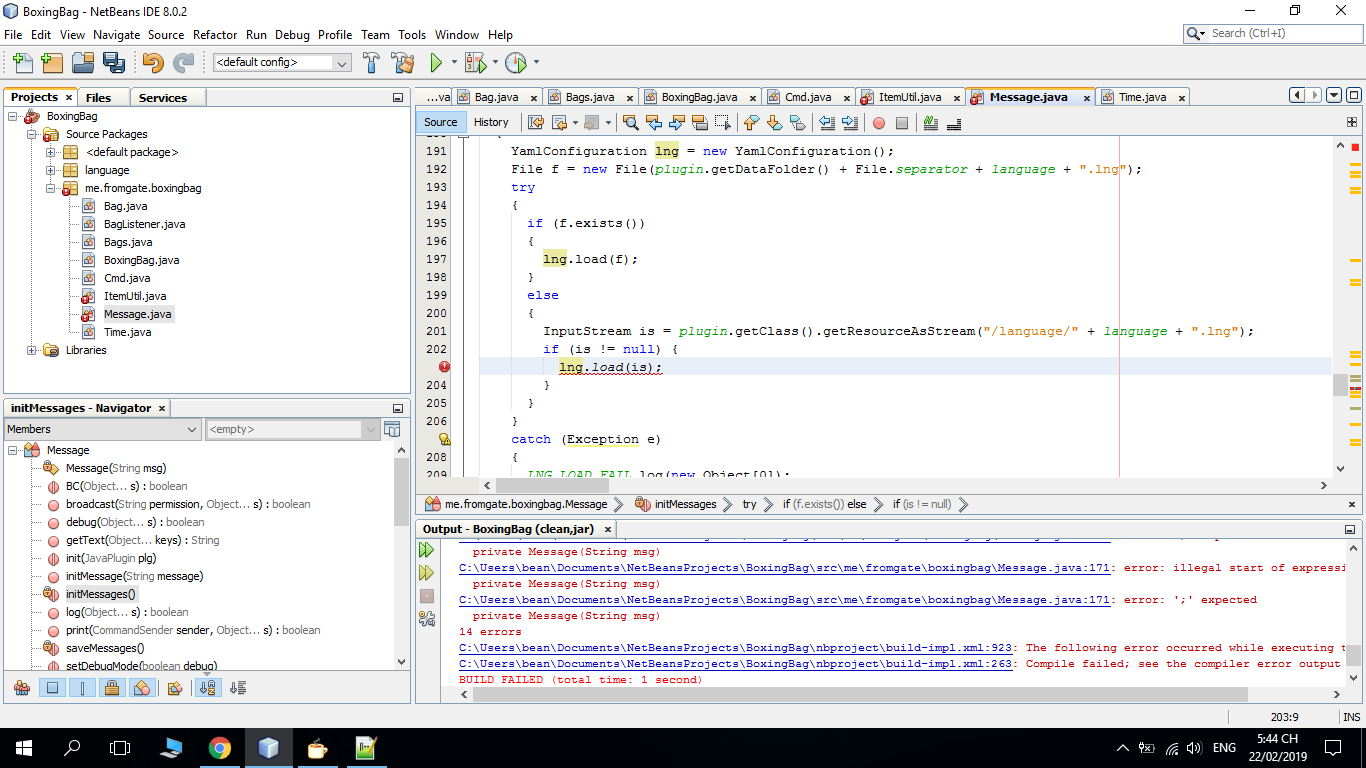Collapse the me.fromgate.boxingbag package node

(x=50, y=188)
